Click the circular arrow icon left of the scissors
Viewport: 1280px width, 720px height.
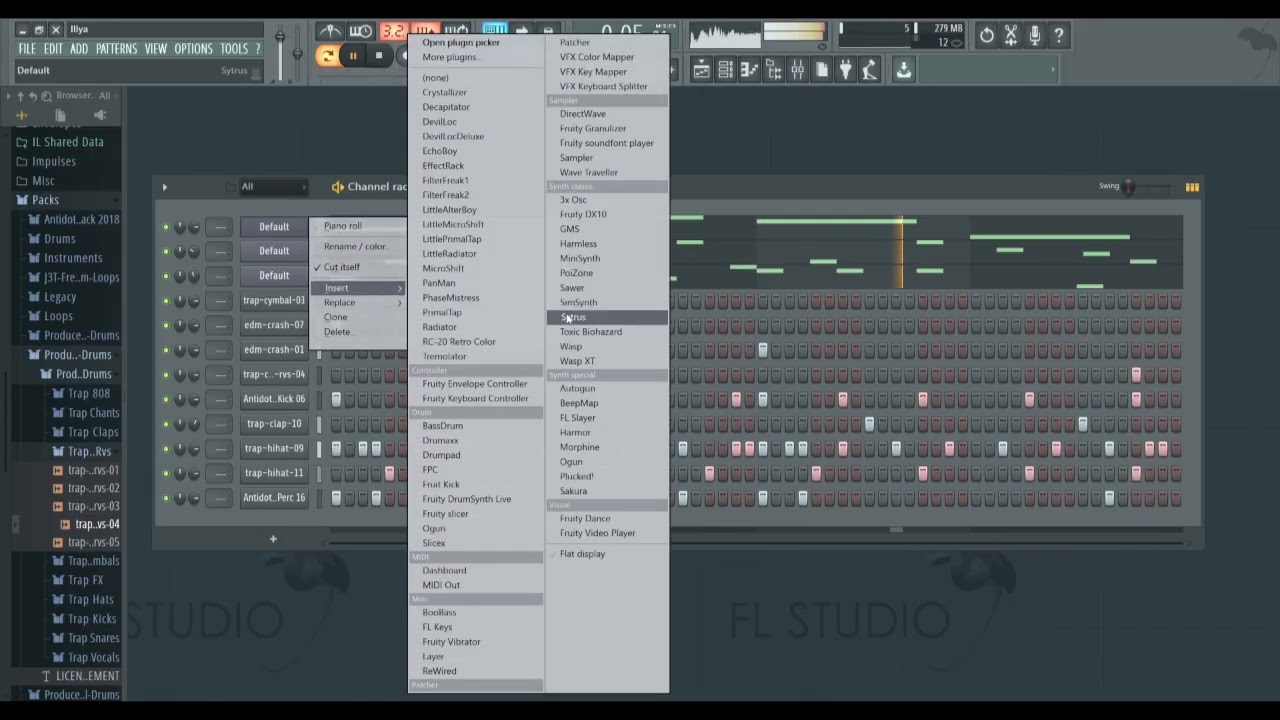tap(987, 35)
